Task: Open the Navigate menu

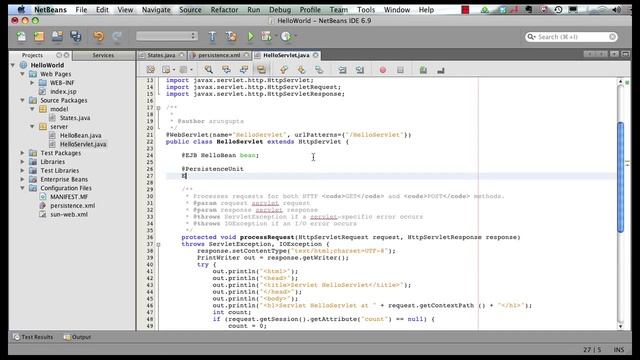Action: click(x=156, y=9)
